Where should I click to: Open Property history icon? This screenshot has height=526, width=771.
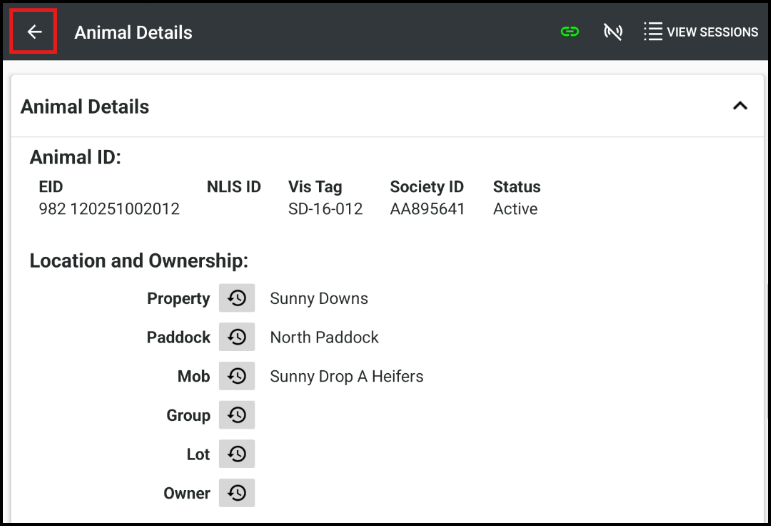[x=237, y=298]
